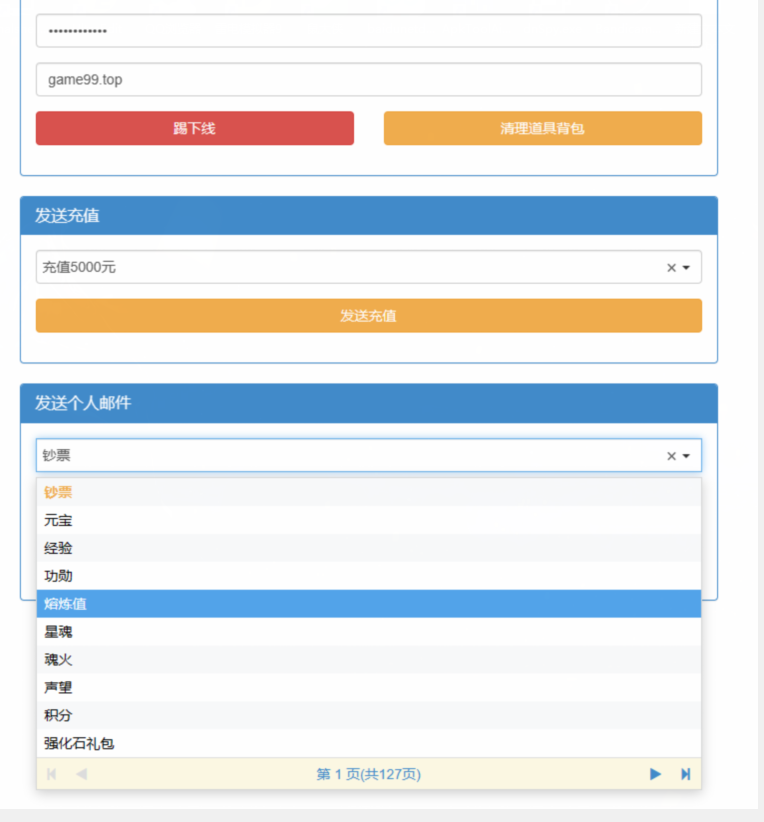Clear the 充值5000元 selection with the x
The width and height of the screenshot is (764, 822).
(671, 268)
